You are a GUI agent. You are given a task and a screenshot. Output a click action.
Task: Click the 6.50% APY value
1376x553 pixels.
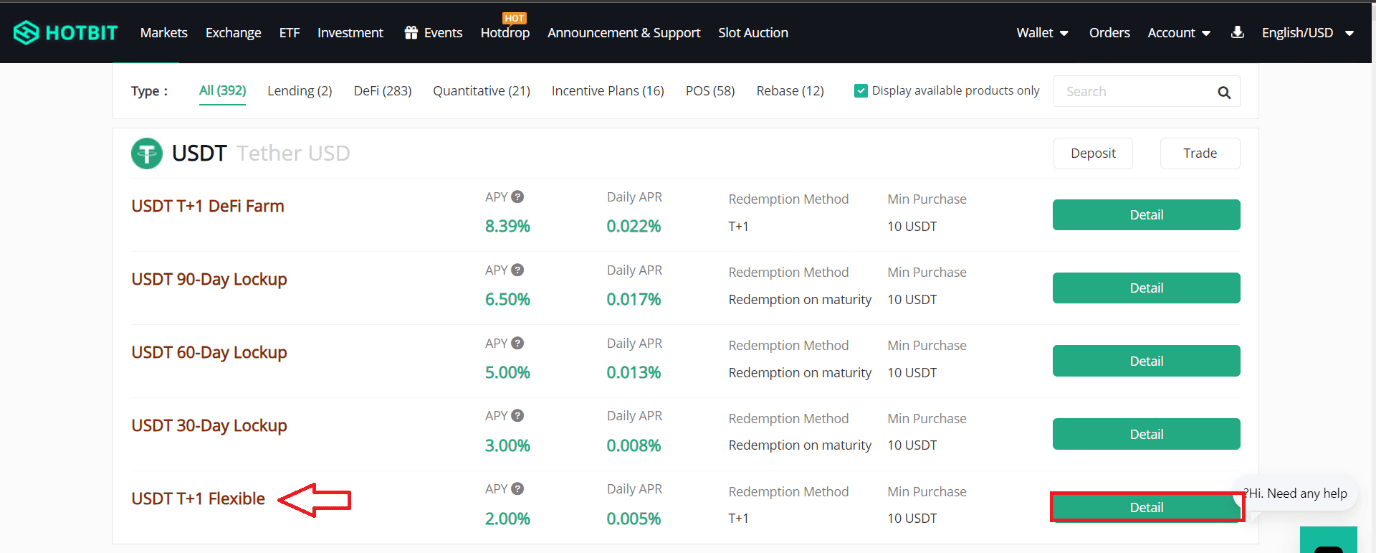(508, 299)
